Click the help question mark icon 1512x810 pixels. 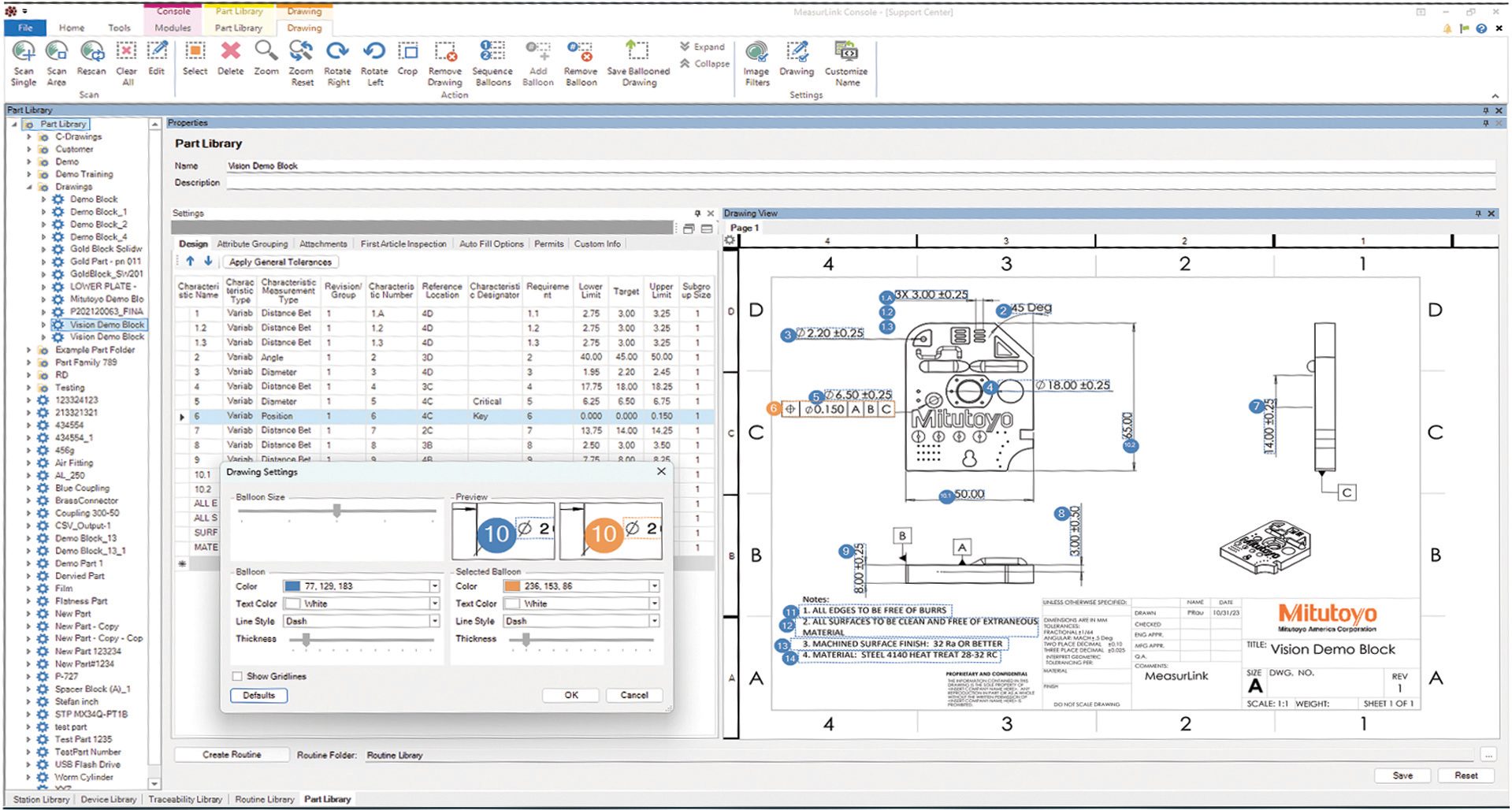[x=1481, y=28]
